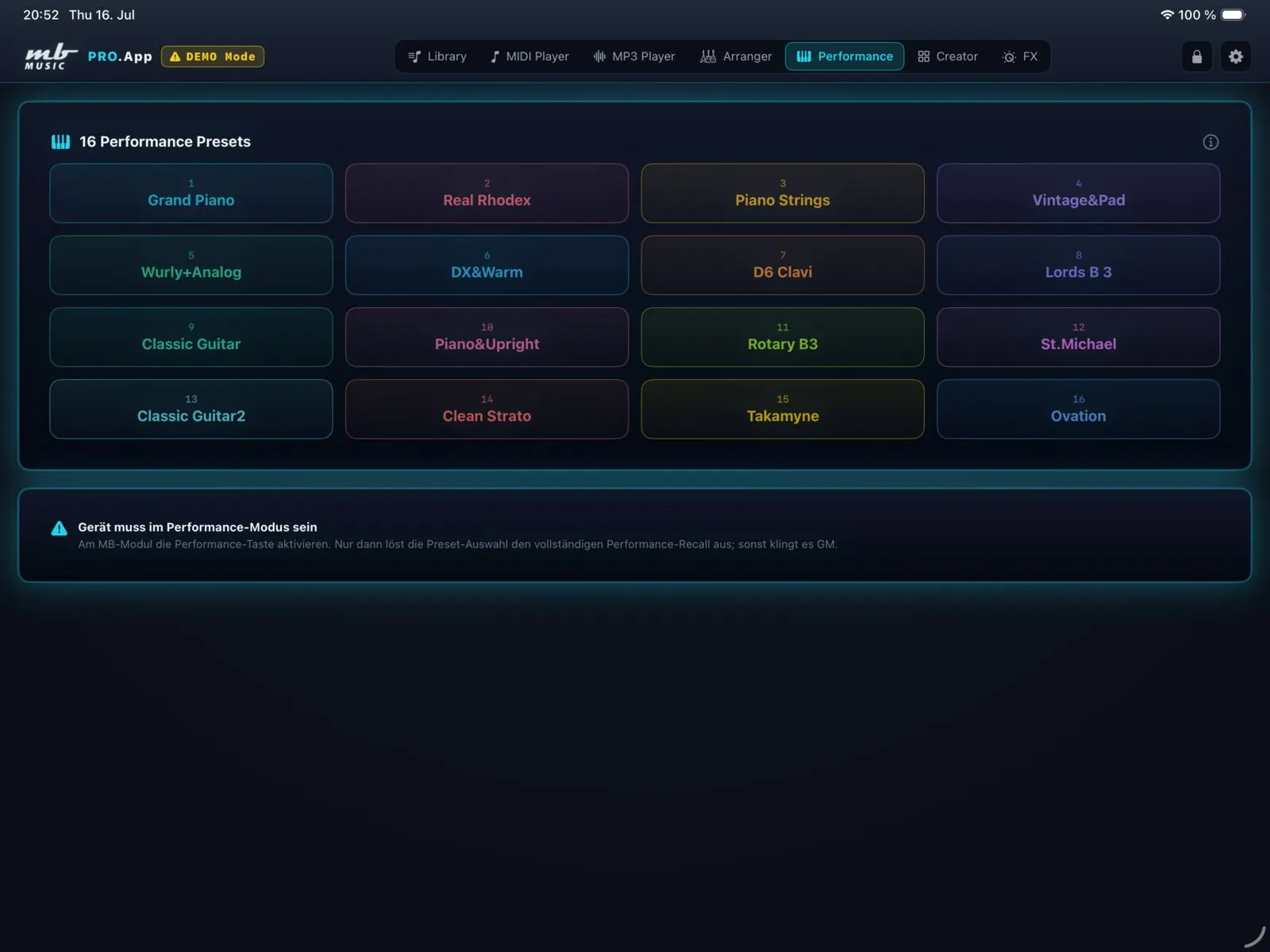Click the info icon in the presets panel

(x=1210, y=142)
